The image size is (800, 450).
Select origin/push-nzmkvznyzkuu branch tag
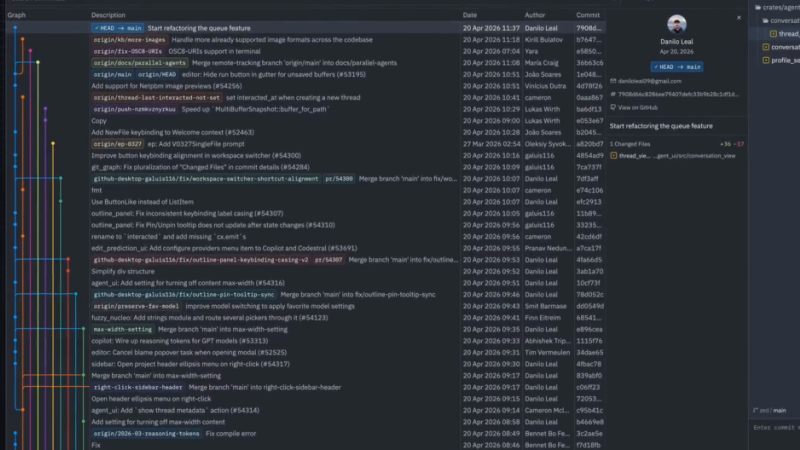[x=135, y=110]
